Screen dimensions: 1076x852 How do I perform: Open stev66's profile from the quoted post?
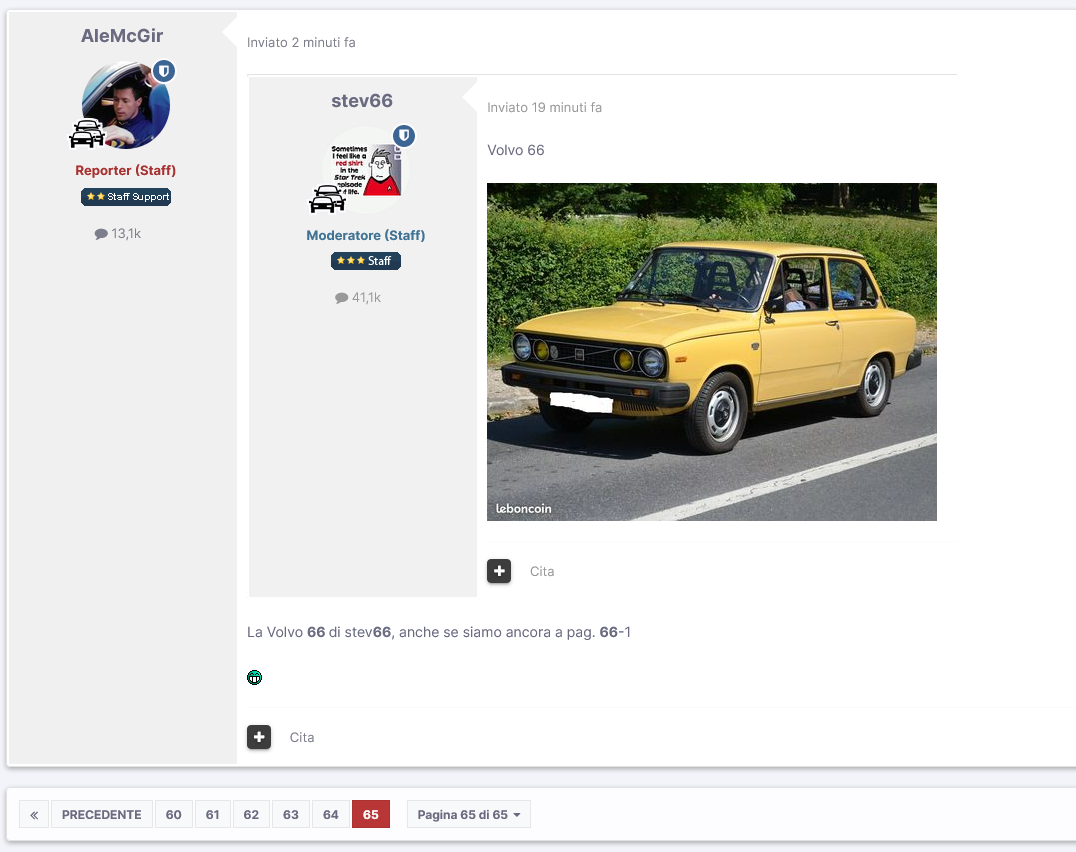[x=362, y=101]
